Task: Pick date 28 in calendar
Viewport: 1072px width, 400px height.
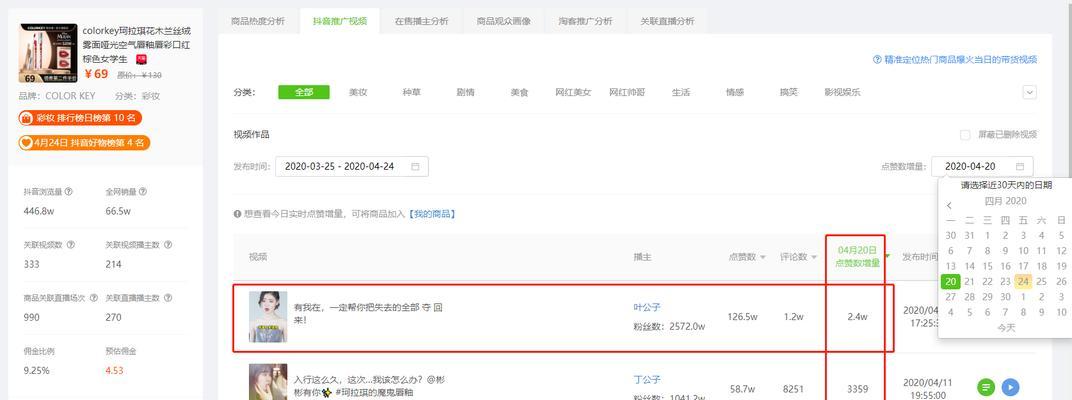Action: coord(969,297)
